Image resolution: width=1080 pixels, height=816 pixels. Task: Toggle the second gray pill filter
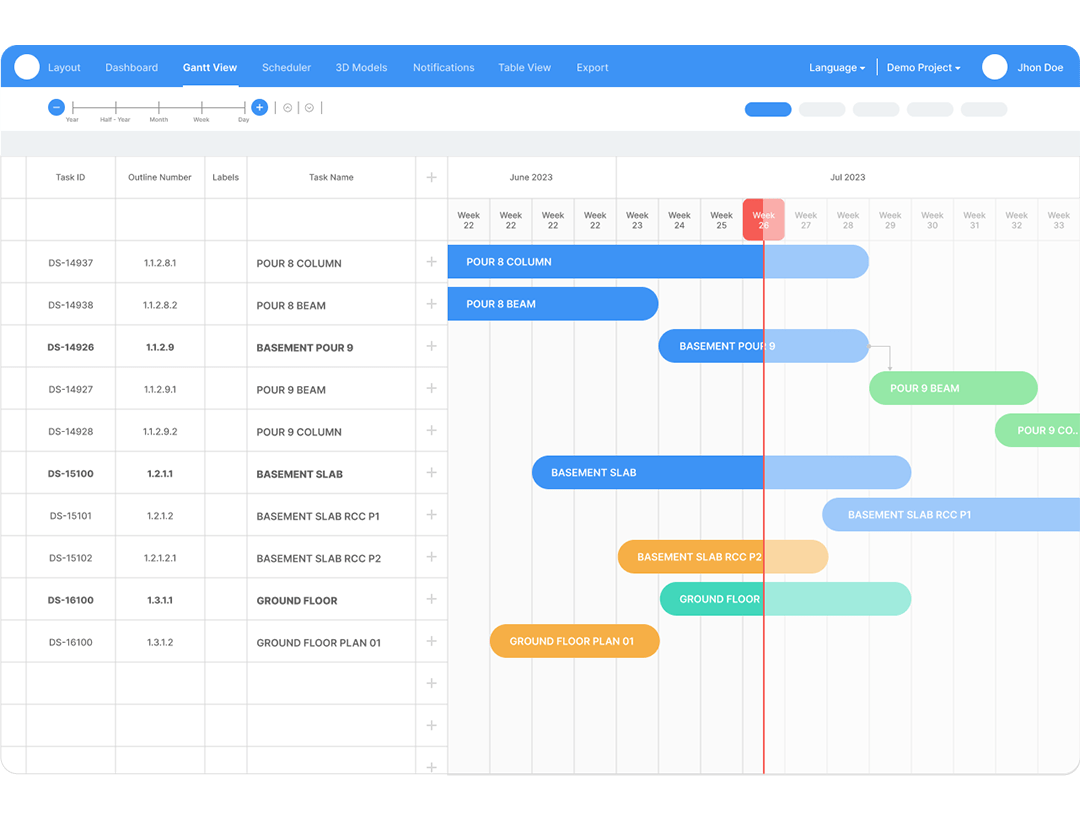(x=875, y=110)
